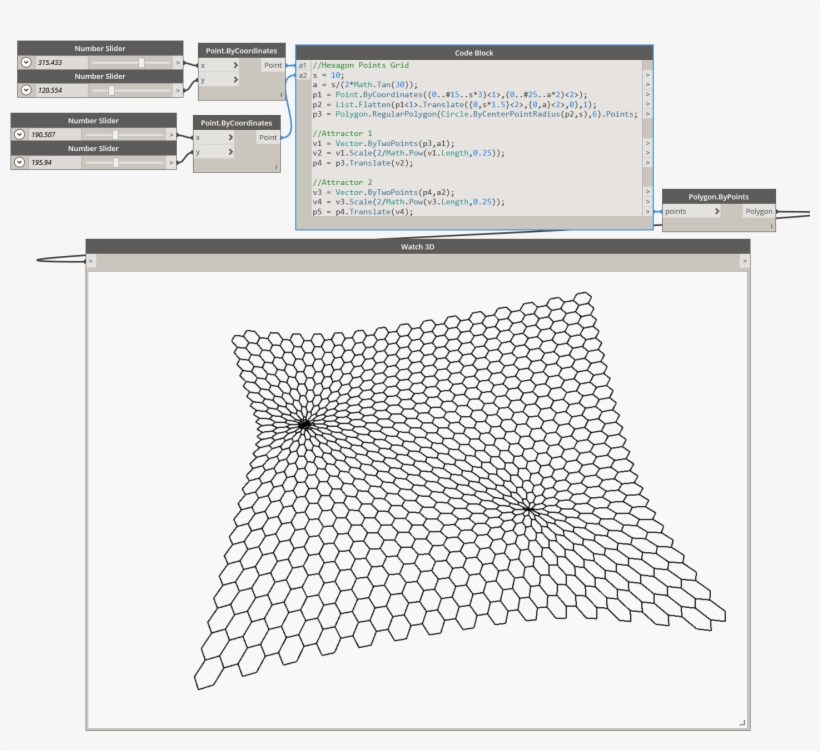This screenshot has width=820, height=751.
Task: Click the lacing indicator on Polygon.ByPoints
Action: (x=770, y=224)
